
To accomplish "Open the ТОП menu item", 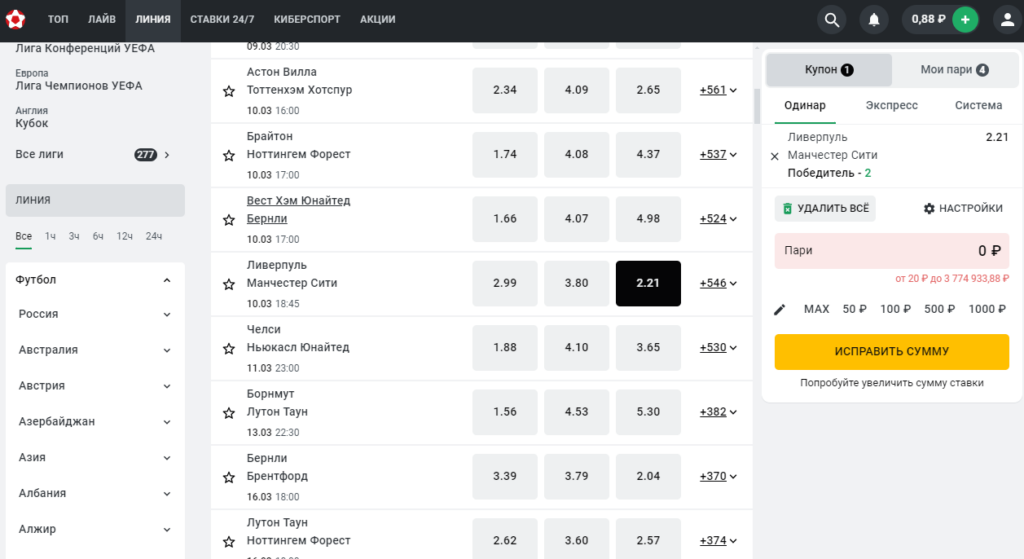I will 57,20.
